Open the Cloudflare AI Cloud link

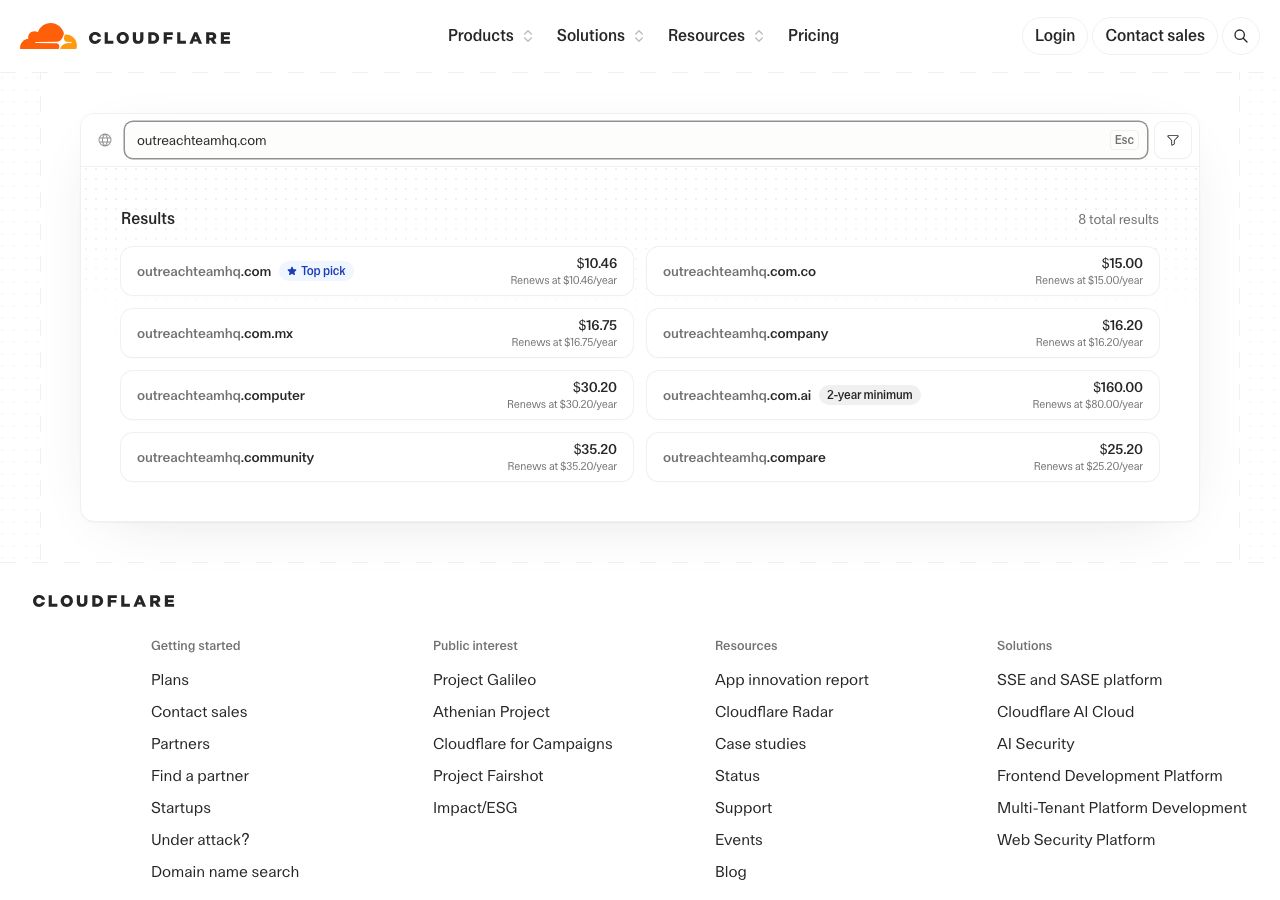tap(1065, 712)
